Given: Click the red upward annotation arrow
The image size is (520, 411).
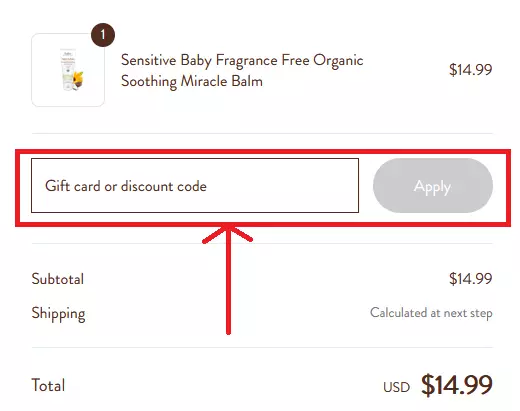Looking at the screenshot, I should [x=228, y=280].
